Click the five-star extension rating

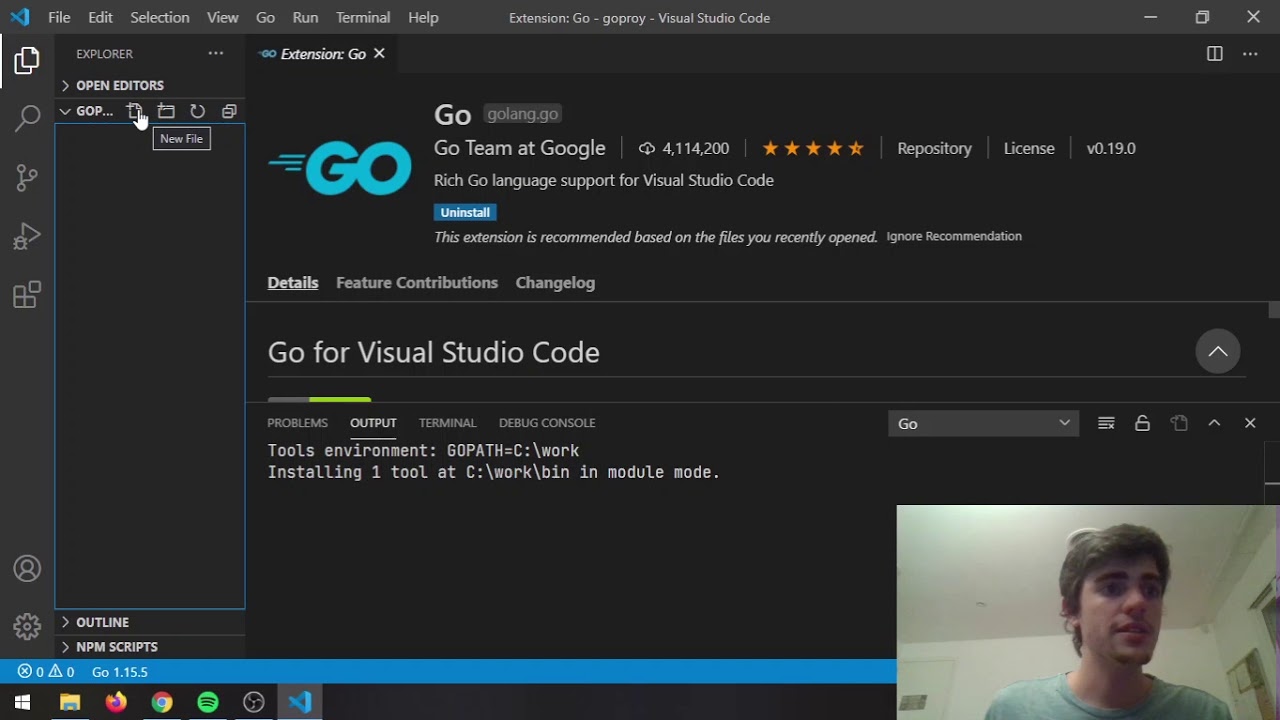point(813,148)
